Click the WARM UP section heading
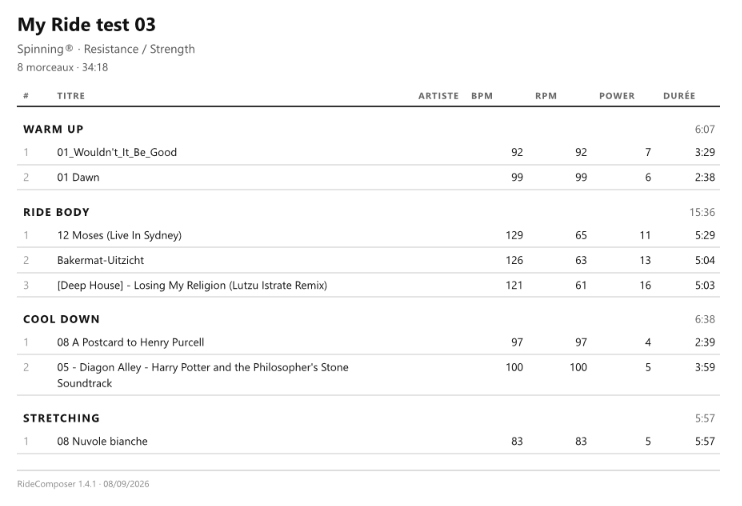Viewport: 742px width, 506px height. pyautogui.click(x=53, y=129)
